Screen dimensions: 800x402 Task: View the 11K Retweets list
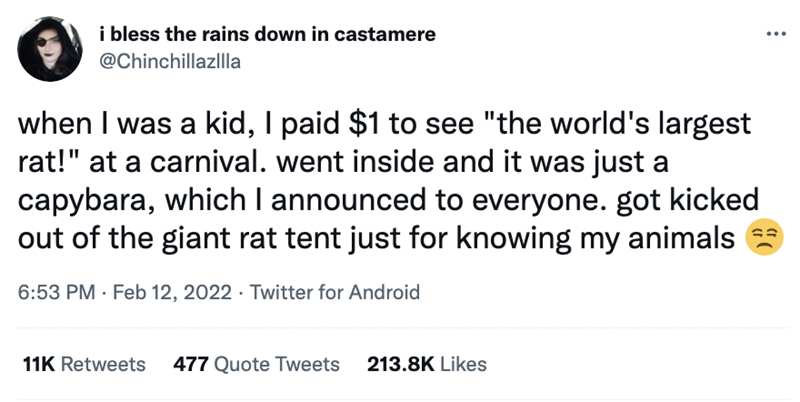tap(83, 364)
